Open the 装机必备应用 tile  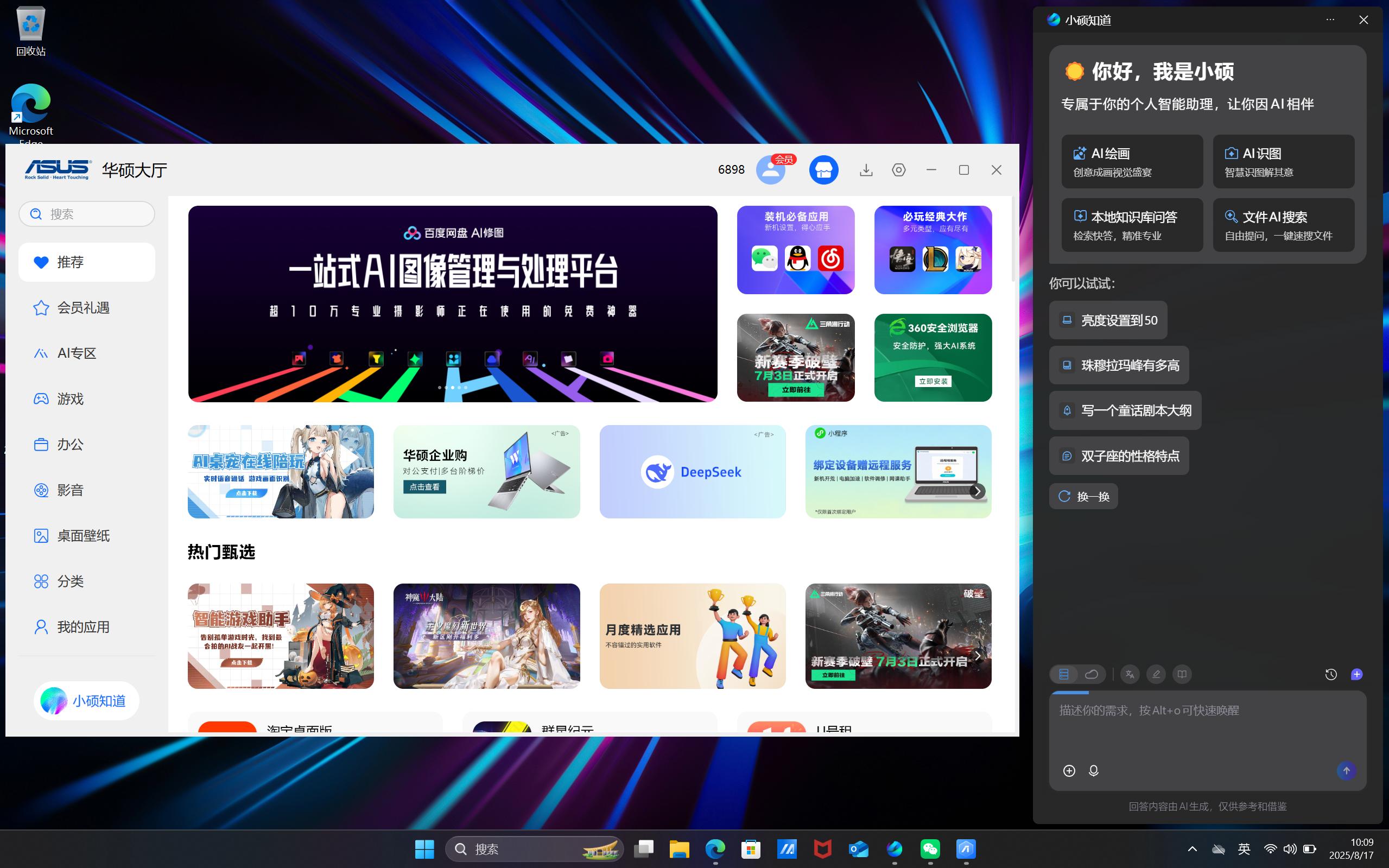[x=796, y=250]
